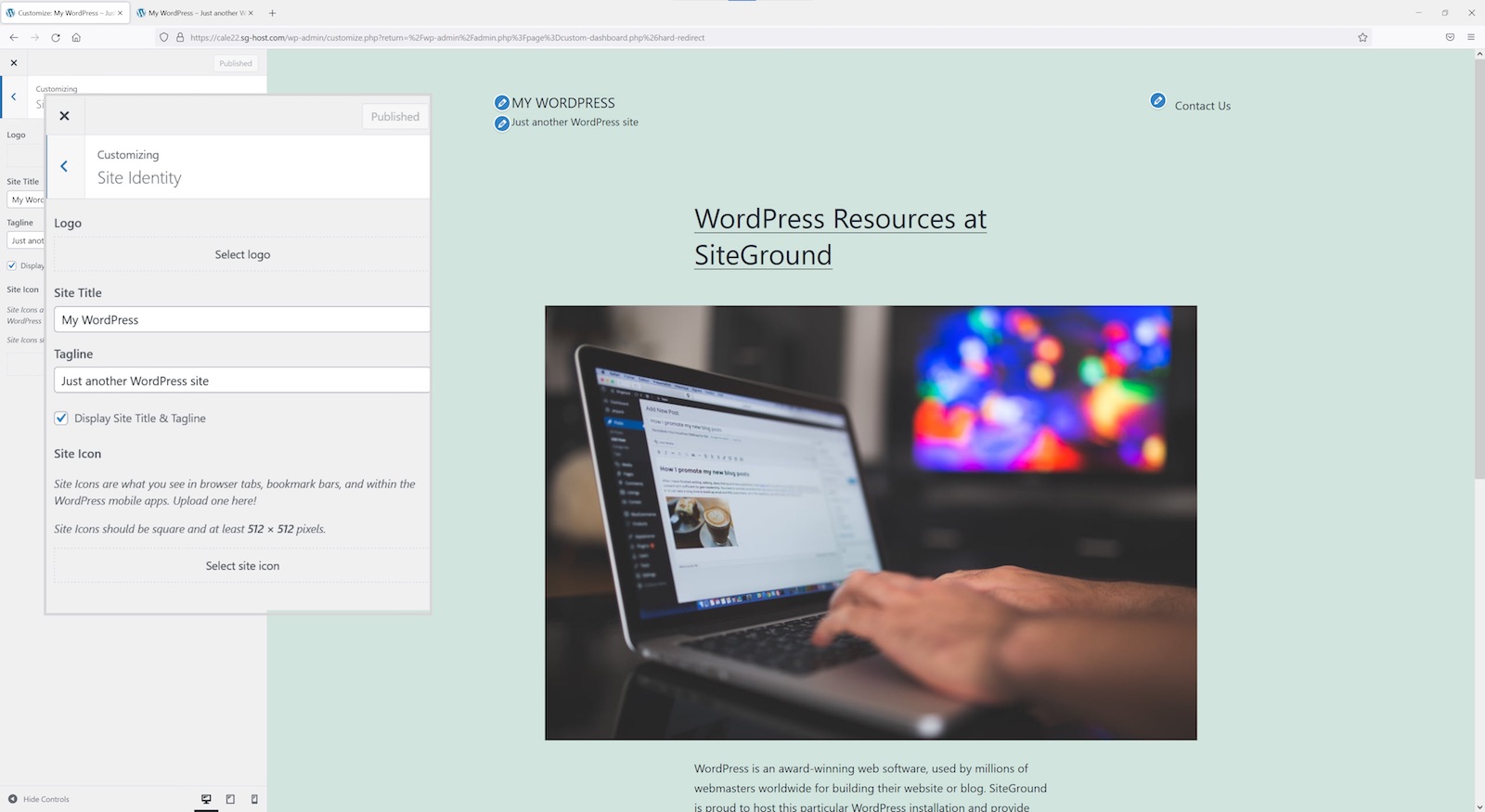
Task: Click the browser address bar URL
Action: [447, 38]
